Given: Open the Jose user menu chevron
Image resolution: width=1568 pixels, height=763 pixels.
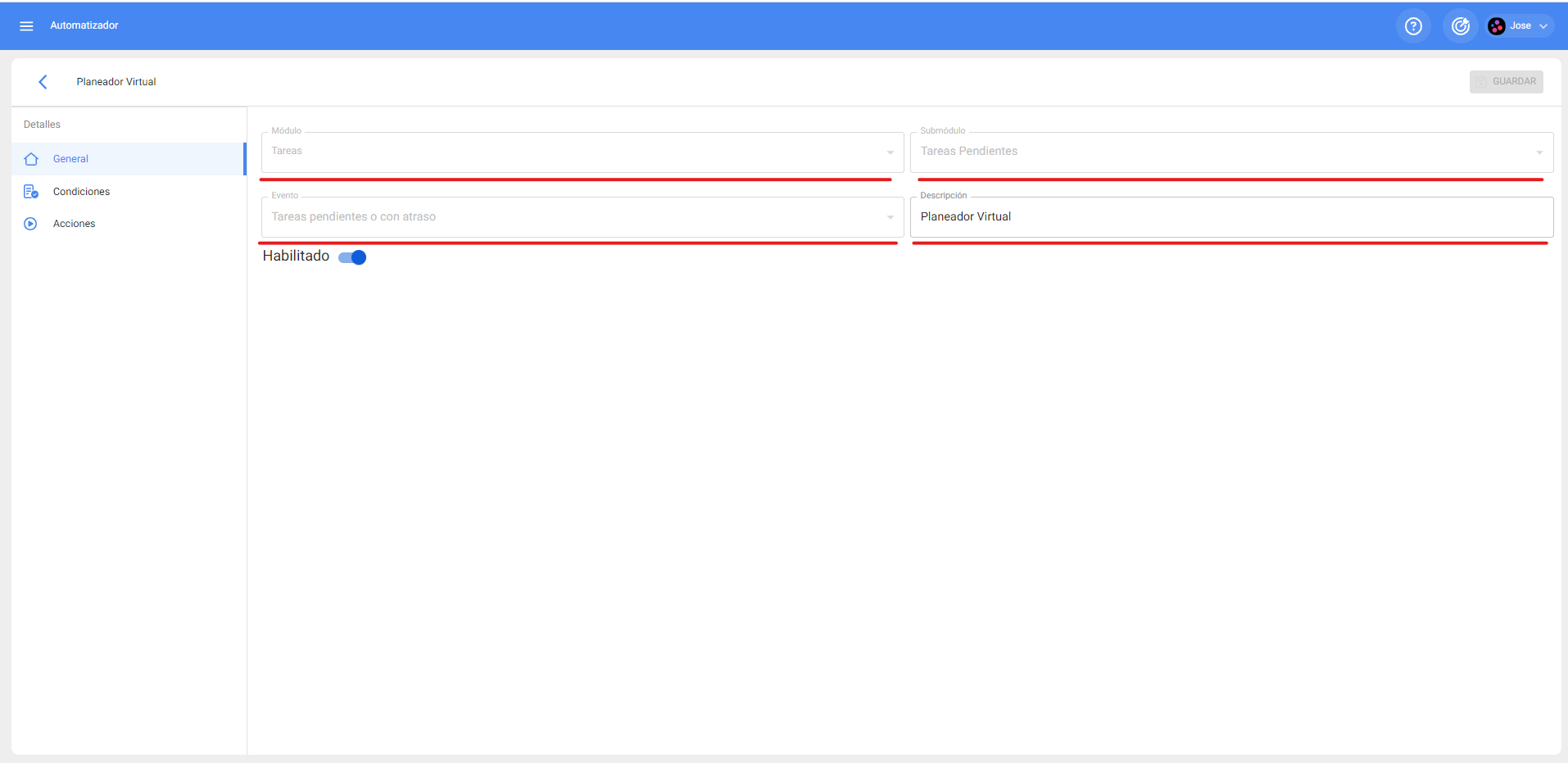Looking at the screenshot, I should (1543, 26).
